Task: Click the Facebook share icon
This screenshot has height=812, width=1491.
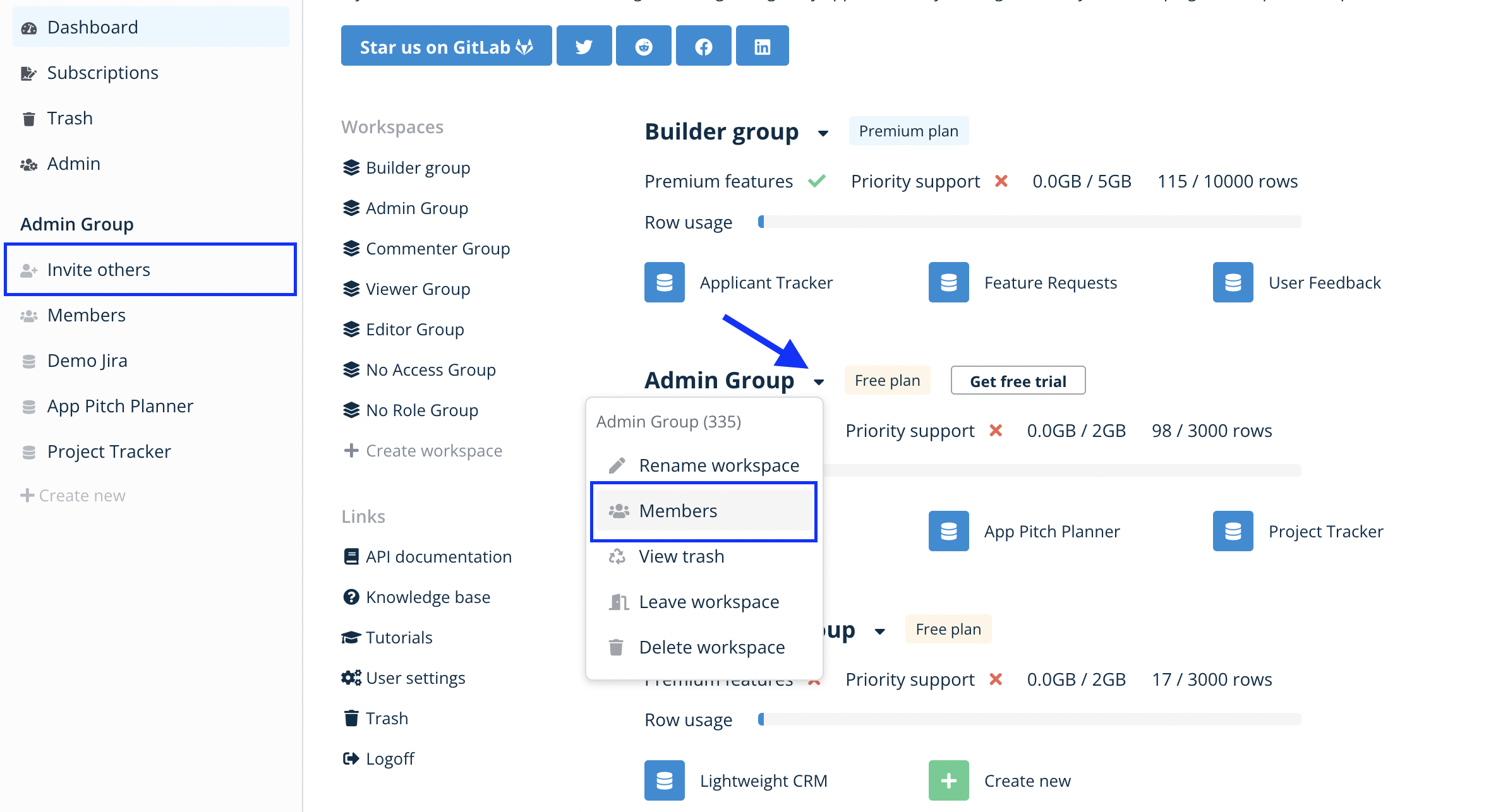Action: (703, 46)
